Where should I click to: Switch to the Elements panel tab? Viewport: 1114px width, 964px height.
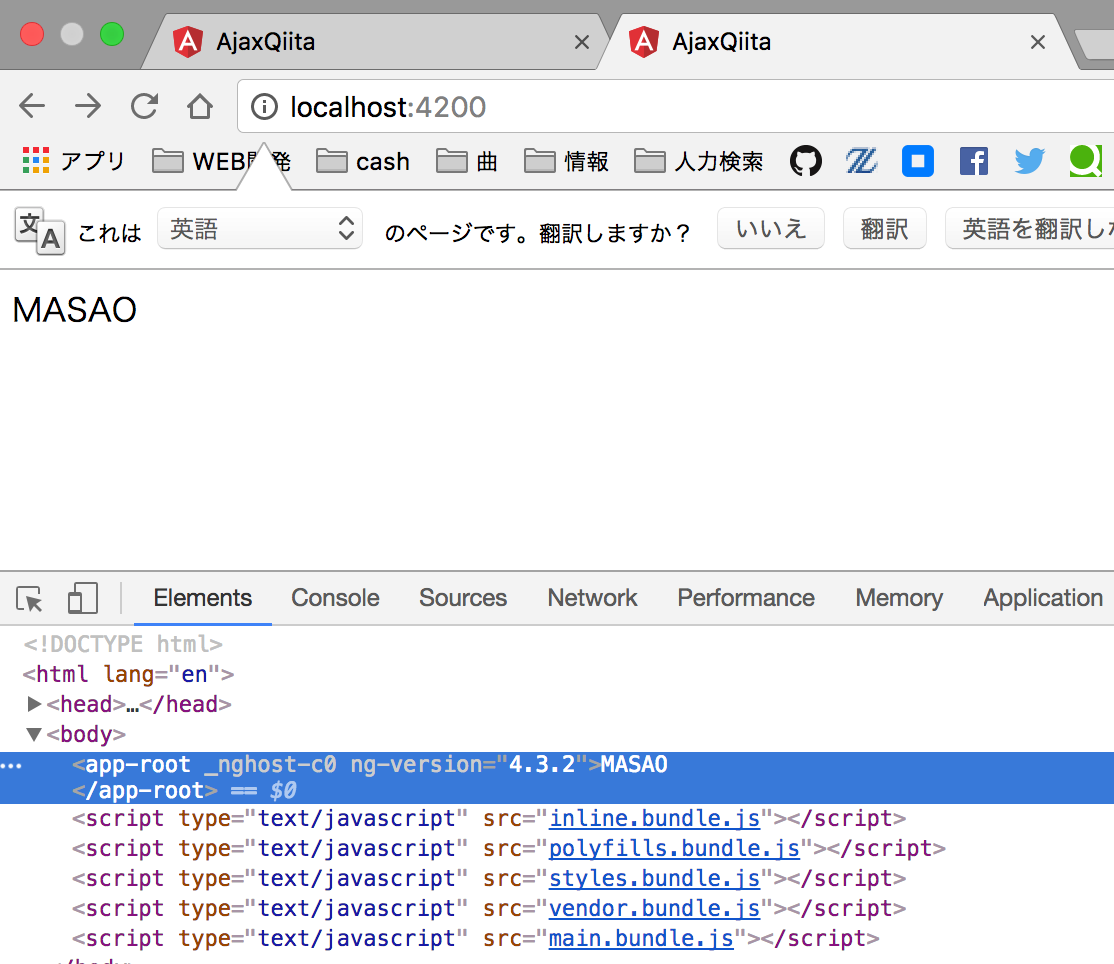pos(202,598)
